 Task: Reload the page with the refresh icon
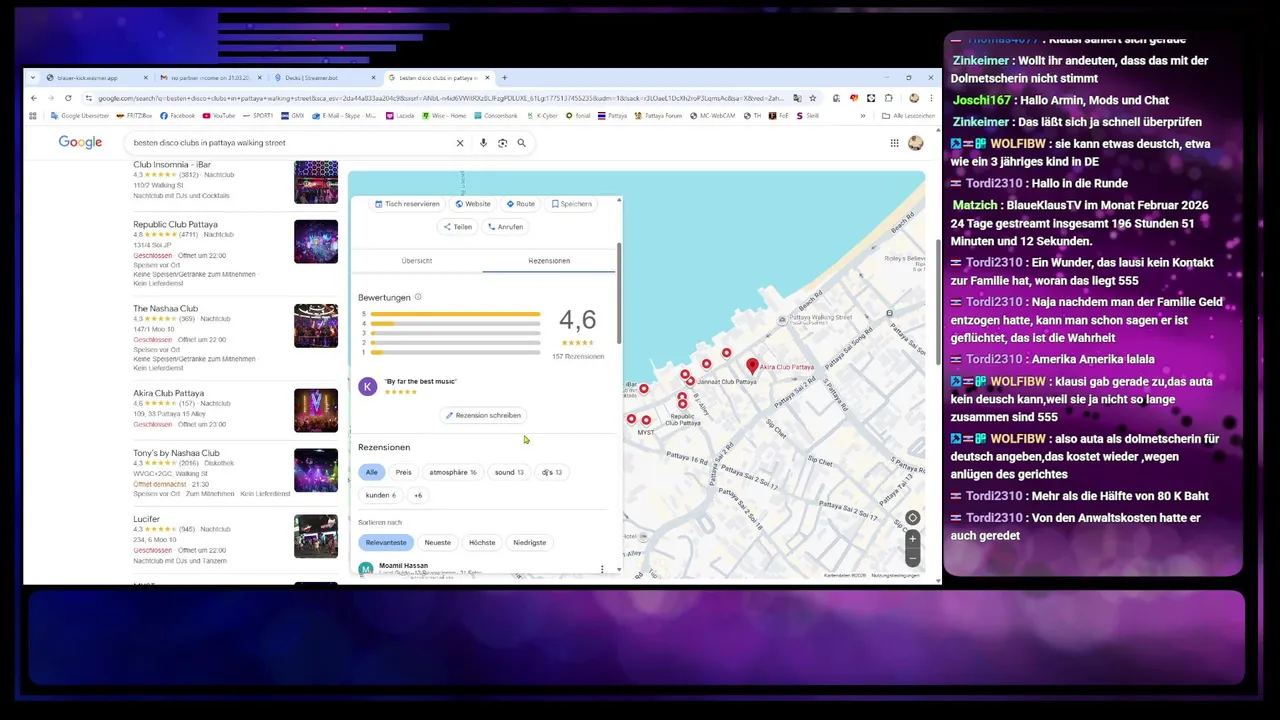tap(68, 98)
